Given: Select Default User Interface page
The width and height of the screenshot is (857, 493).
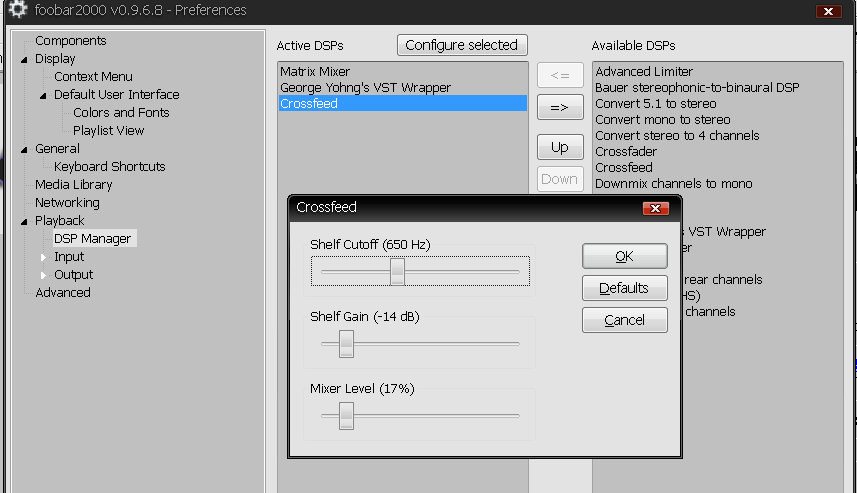Looking at the screenshot, I should click(116, 95).
